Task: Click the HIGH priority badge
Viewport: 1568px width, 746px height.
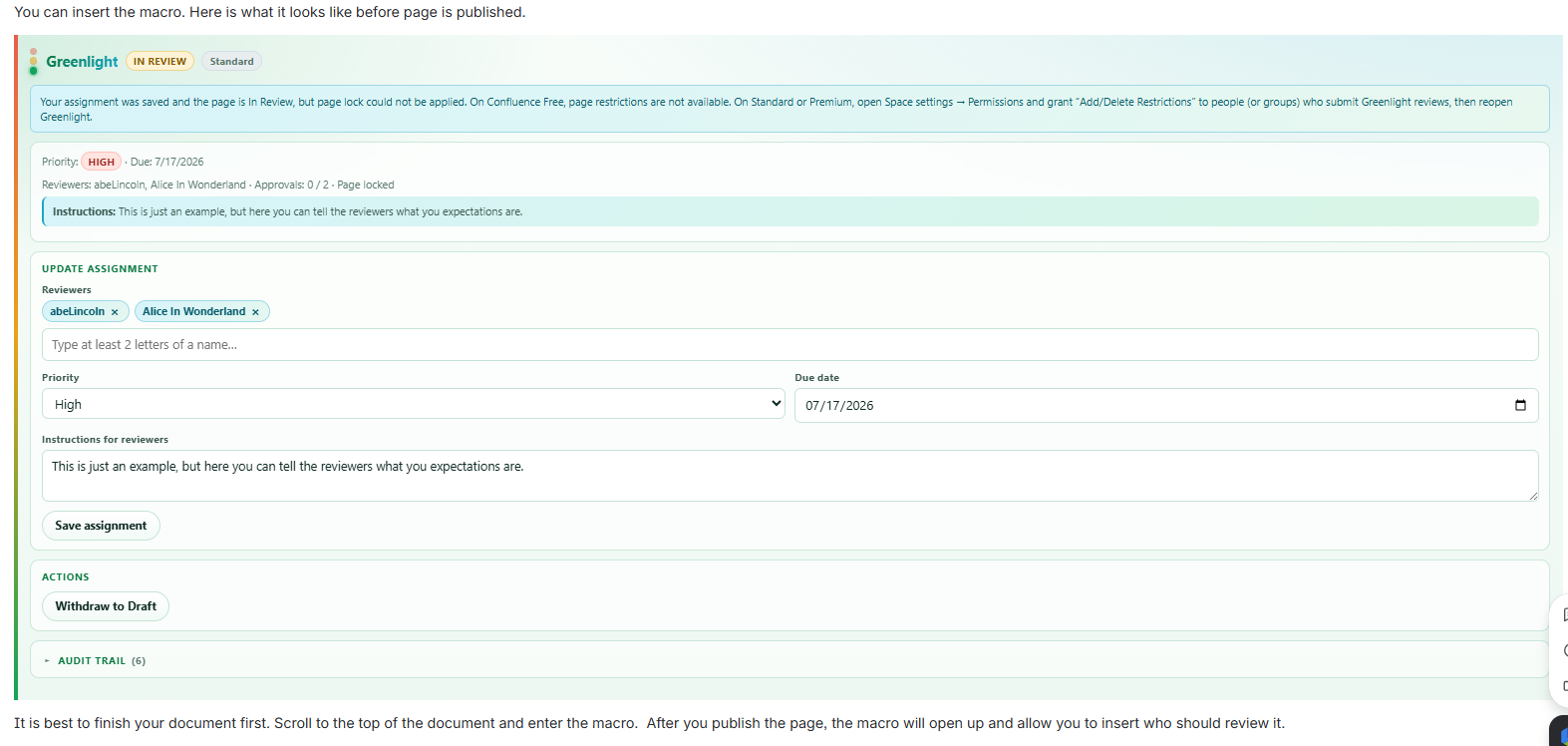Action: coord(101,162)
